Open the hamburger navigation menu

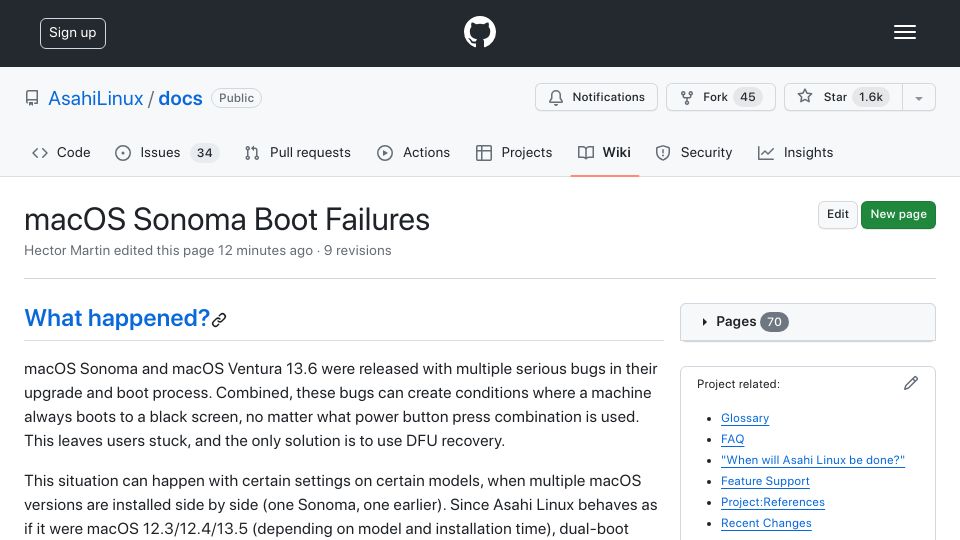click(904, 32)
